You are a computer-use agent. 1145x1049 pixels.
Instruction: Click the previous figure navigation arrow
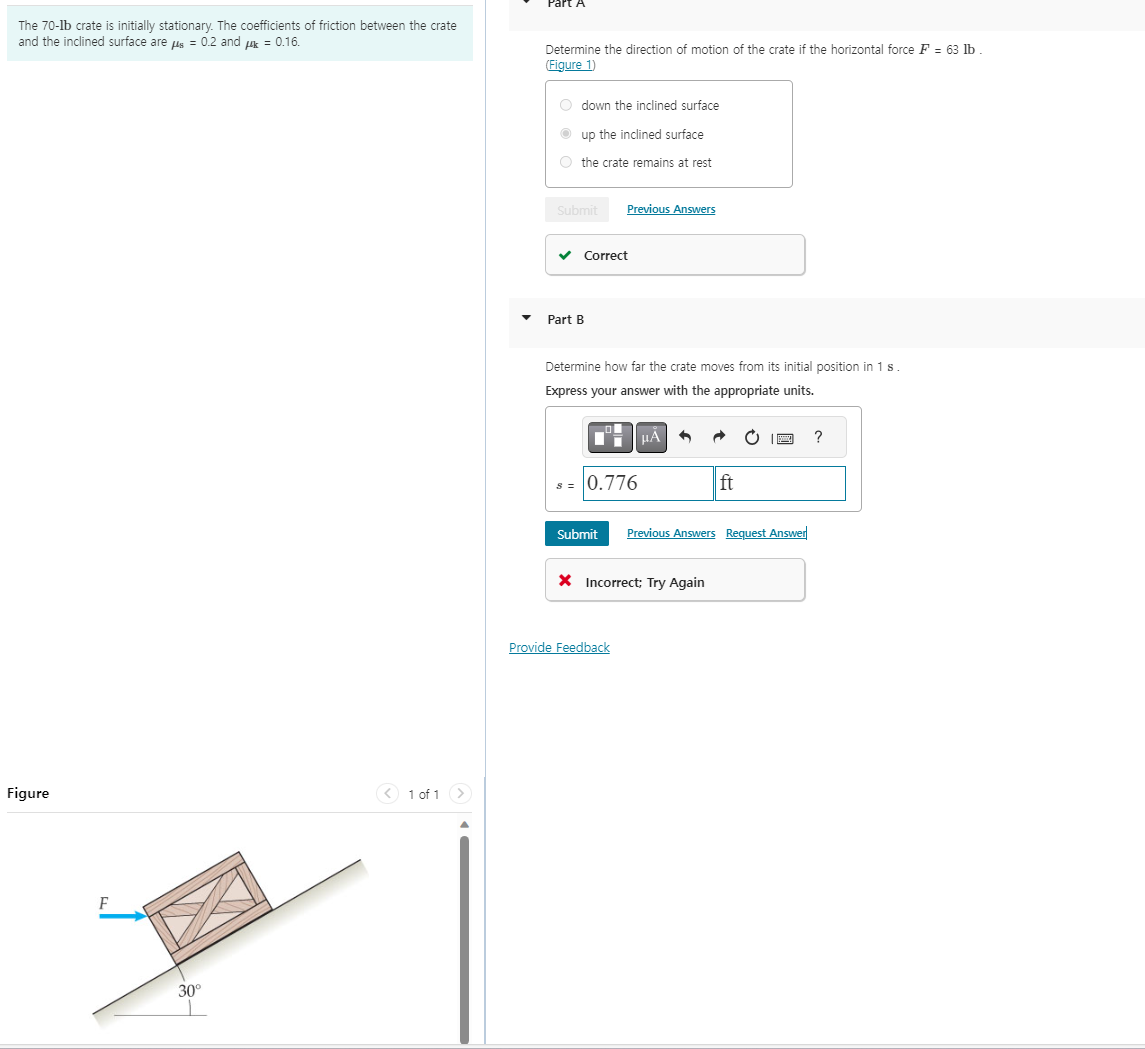click(387, 794)
